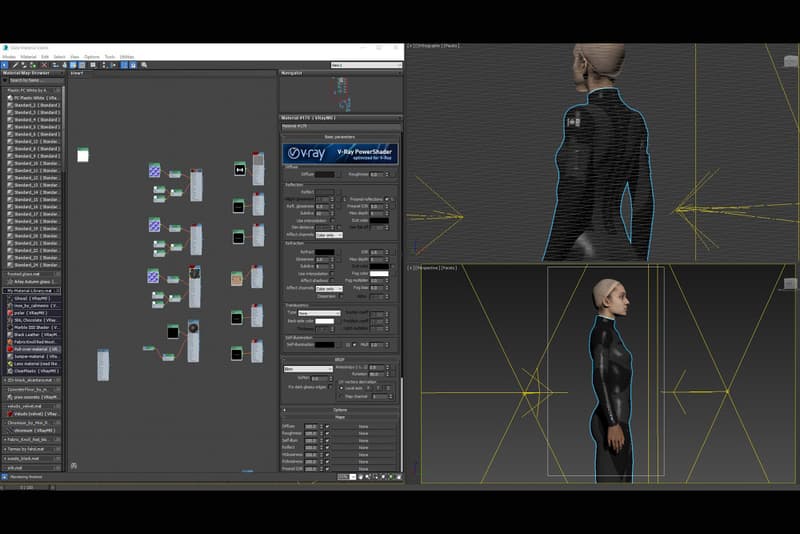The width and height of the screenshot is (800, 534).
Task: Click Perspective viewport label menu
Action: pyautogui.click(x=433, y=268)
